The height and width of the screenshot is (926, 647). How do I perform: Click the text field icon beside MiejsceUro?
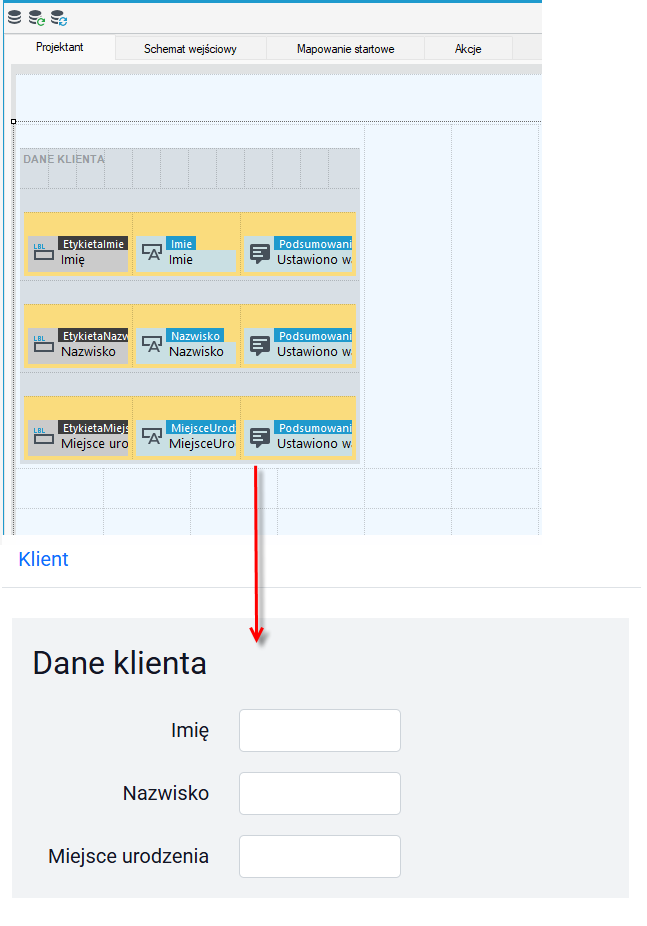click(x=152, y=437)
